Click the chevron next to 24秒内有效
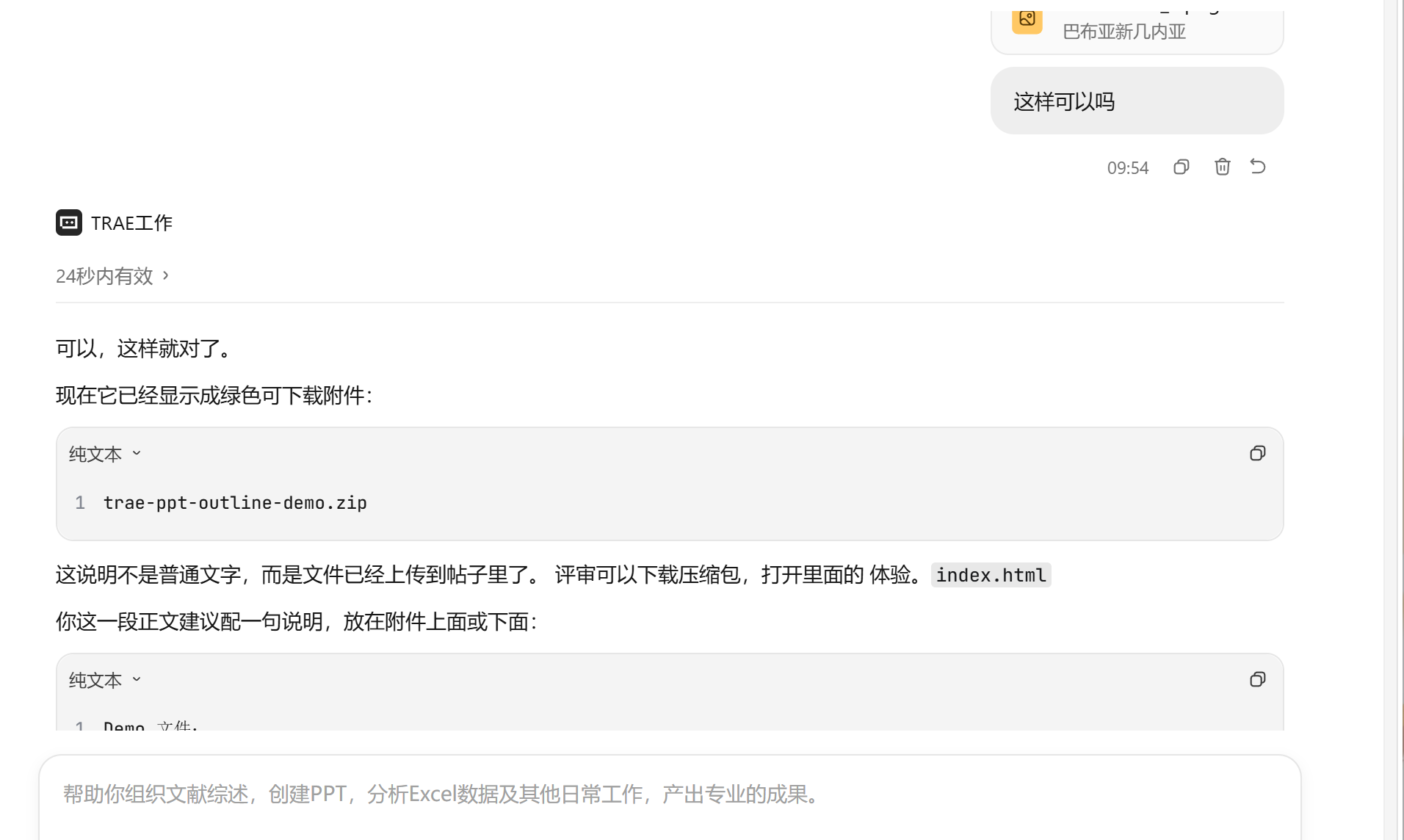Viewport: 1404px width, 840px height. pyautogui.click(x=165, y=275)
